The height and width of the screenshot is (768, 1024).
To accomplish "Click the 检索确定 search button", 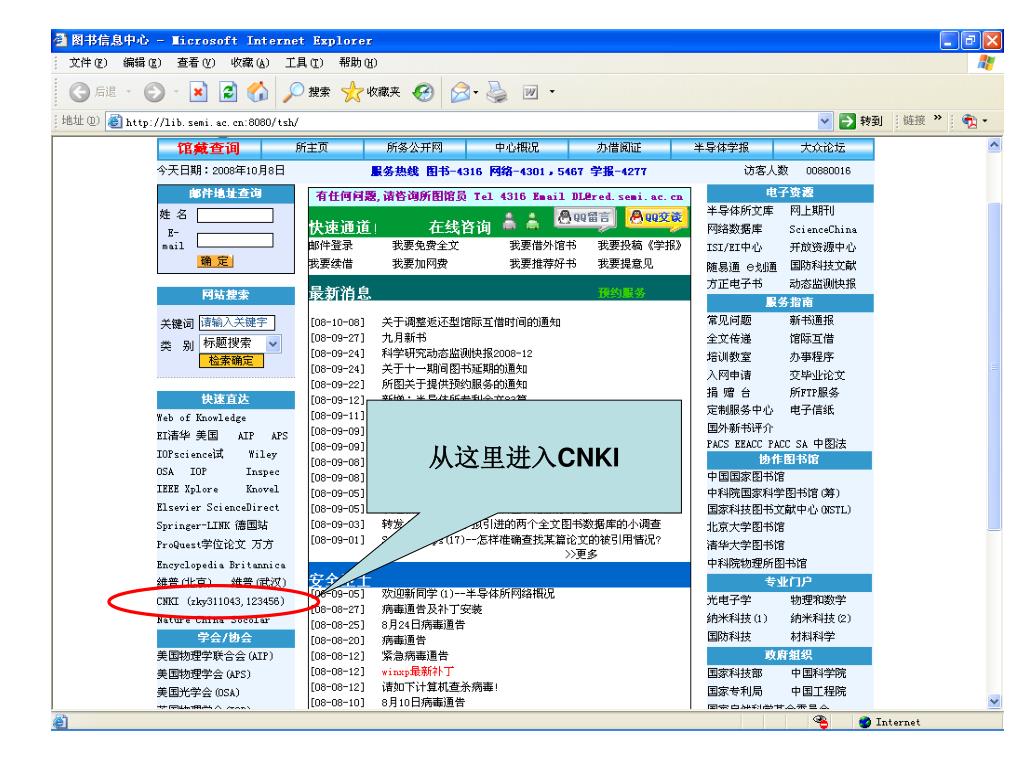I will point(231,360).
